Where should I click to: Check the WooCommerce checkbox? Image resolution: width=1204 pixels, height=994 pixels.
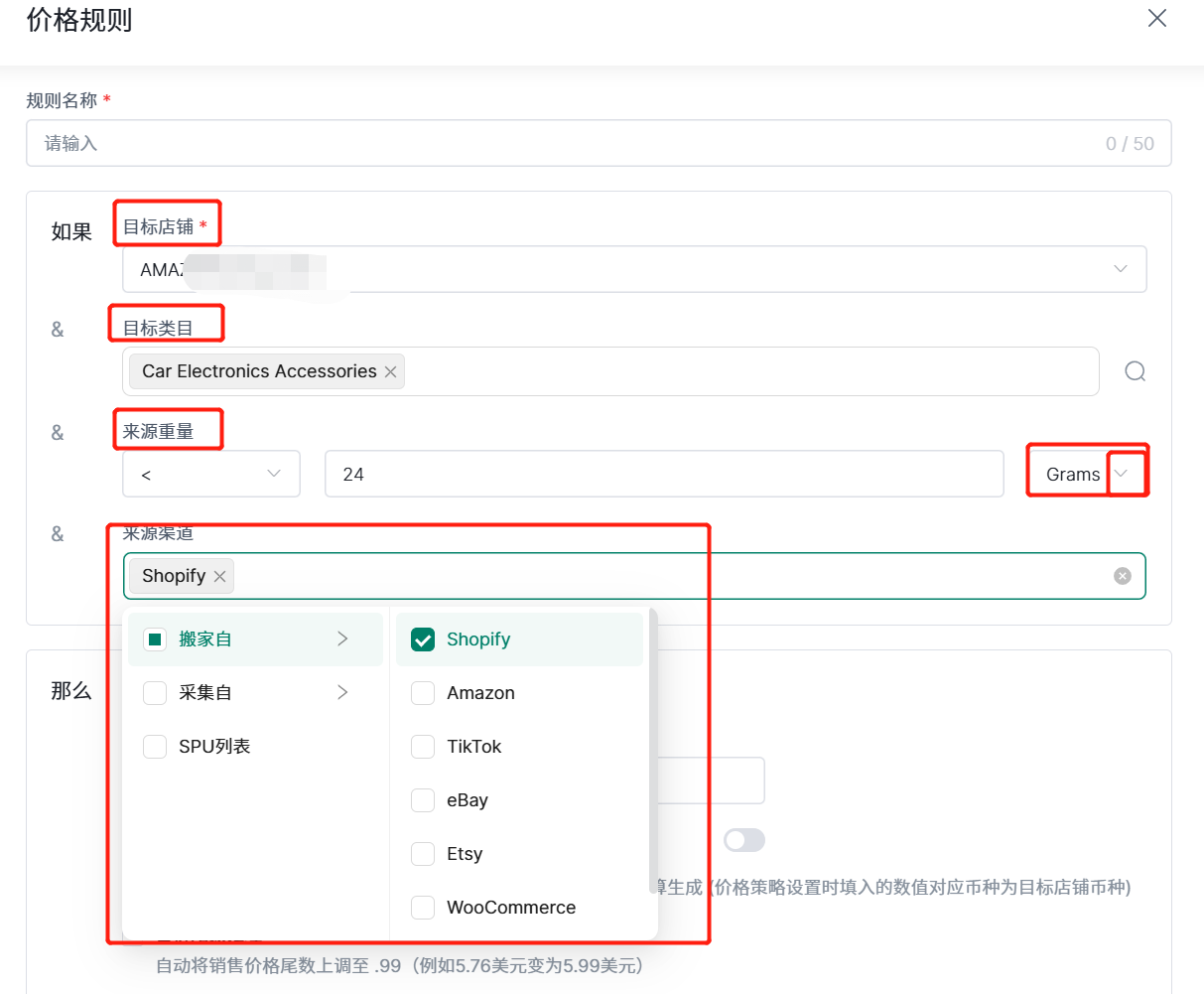pyautogui.click(x=423, y=908)
